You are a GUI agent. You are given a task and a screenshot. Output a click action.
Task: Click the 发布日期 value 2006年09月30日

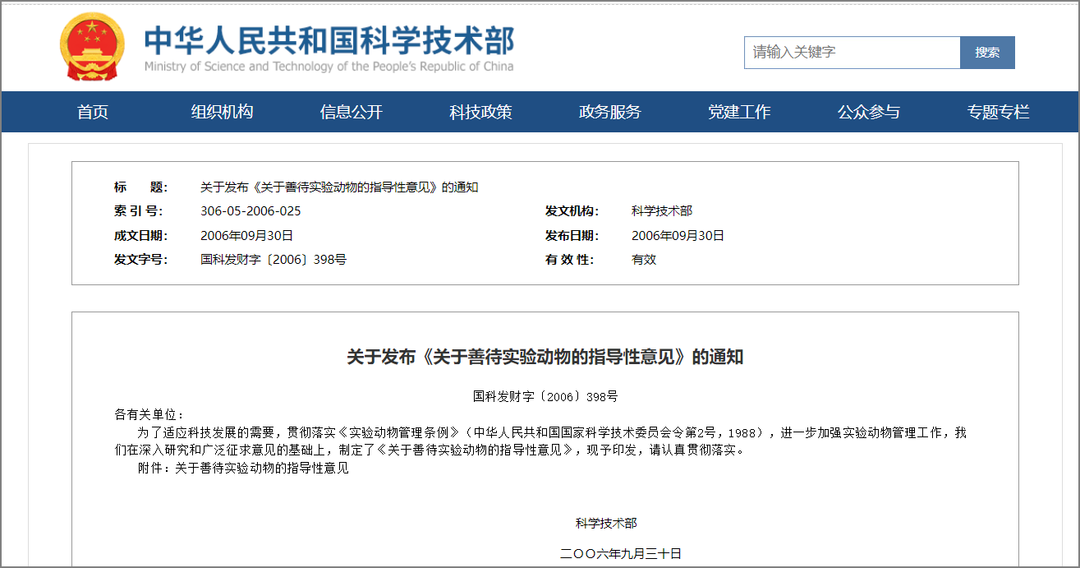point(678,235)
